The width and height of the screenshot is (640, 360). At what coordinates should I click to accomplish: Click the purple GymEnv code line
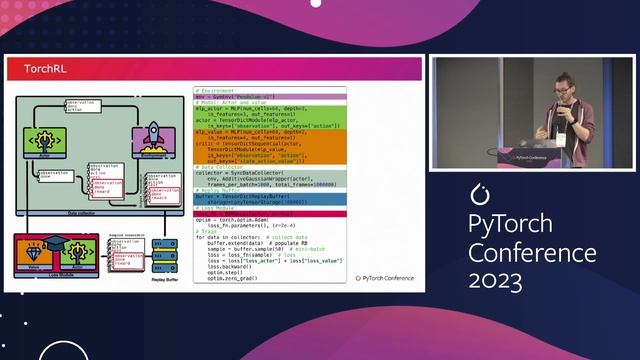tap(270, 97)
